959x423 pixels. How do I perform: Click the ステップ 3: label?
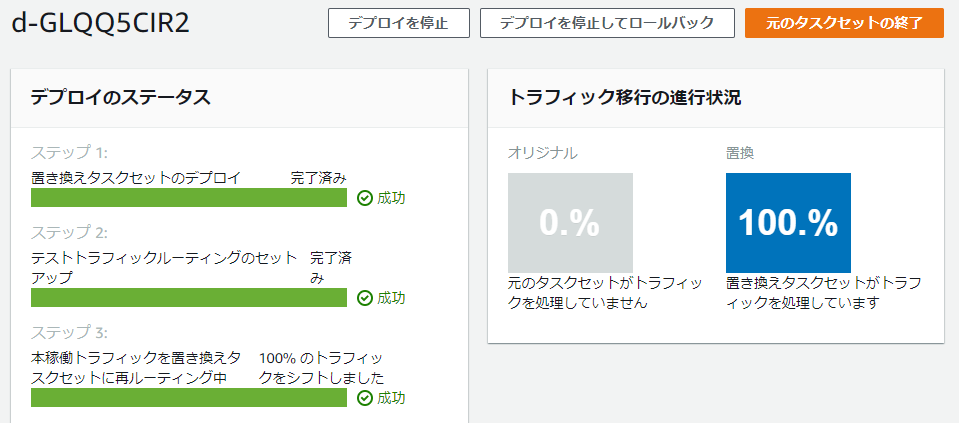pos(70,332)
